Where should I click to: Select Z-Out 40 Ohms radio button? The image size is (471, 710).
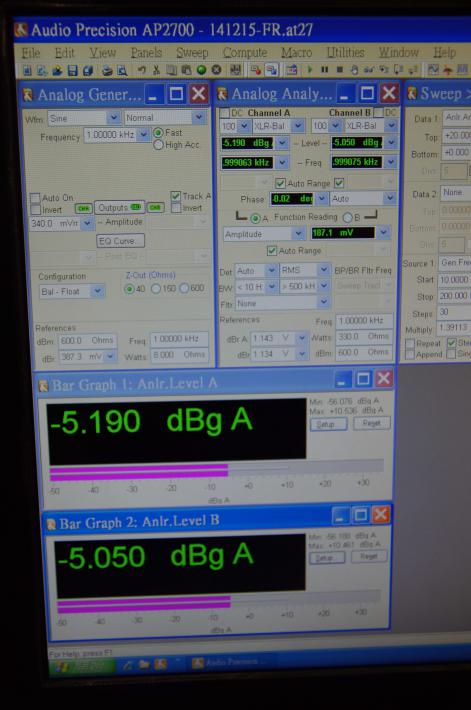(129, 289)
